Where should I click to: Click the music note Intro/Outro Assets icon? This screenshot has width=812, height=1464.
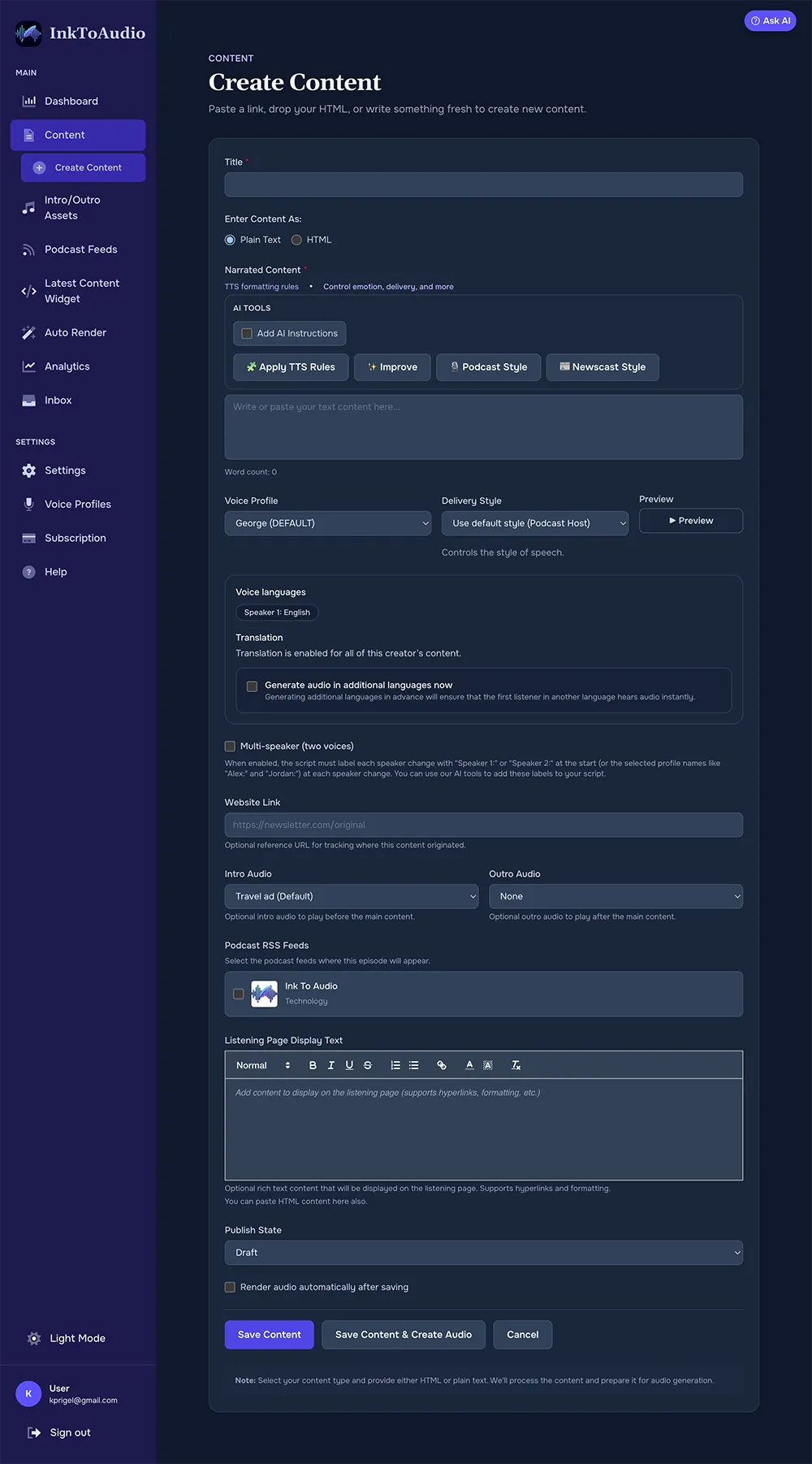point(28,208)
